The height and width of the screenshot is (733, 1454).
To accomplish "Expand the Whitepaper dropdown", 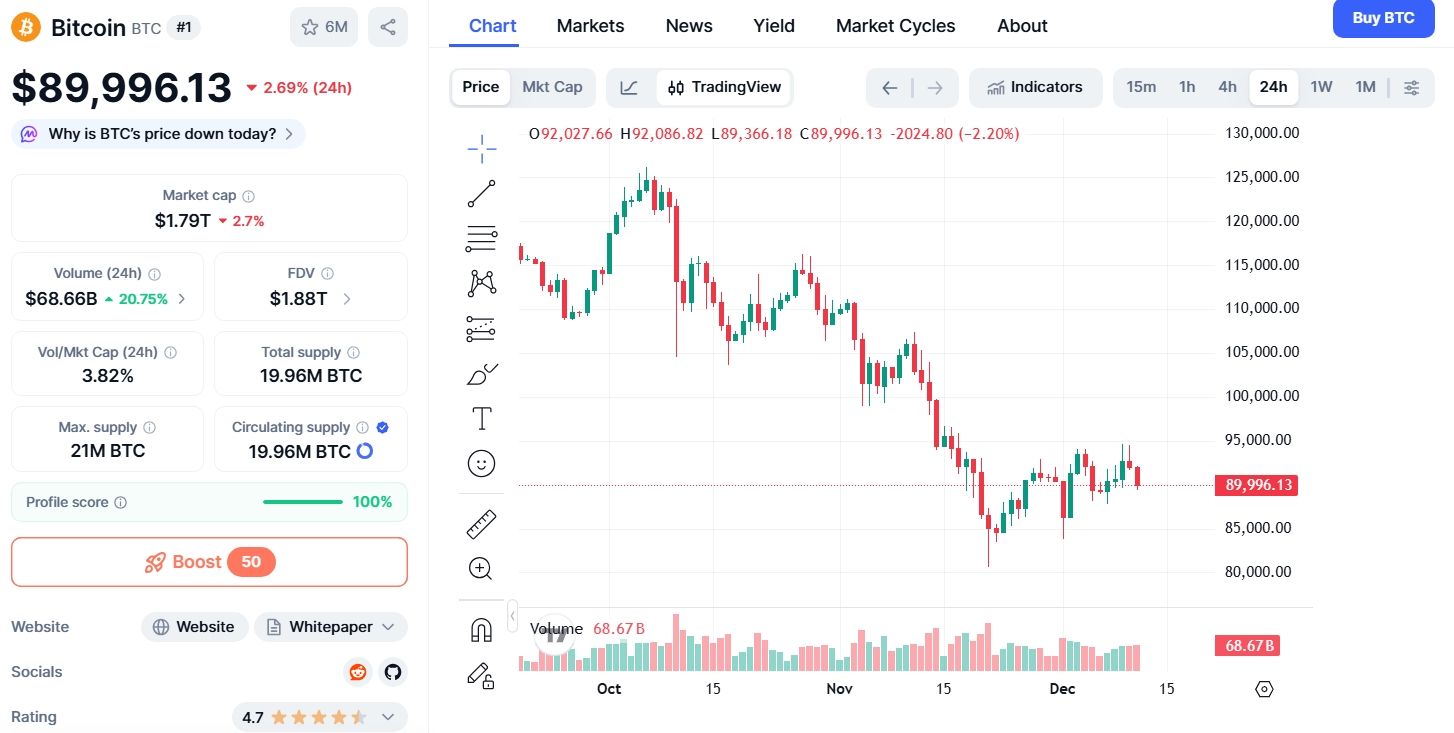I will pyautogui.click(x=386, y=626).
